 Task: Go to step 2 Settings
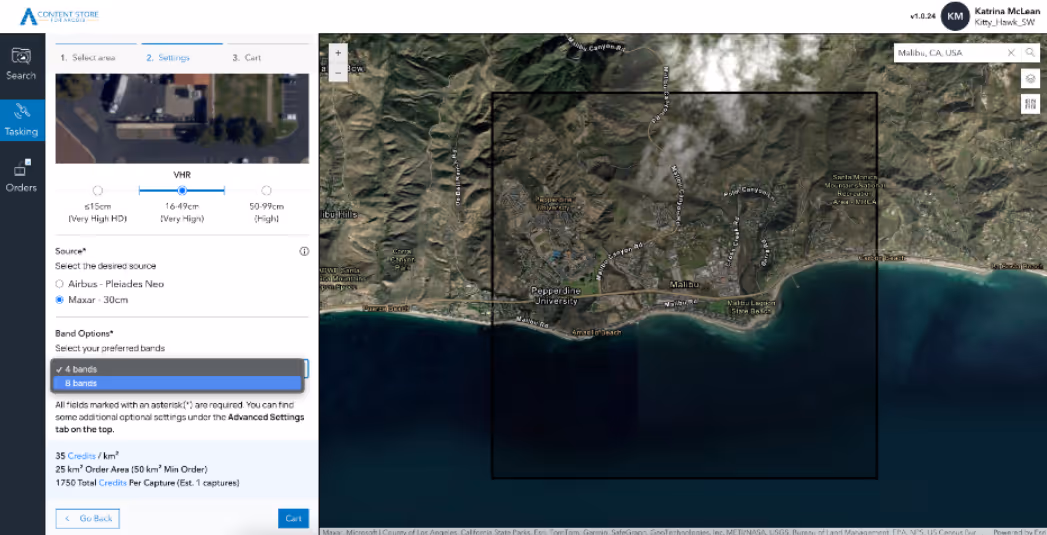click(168, 57)
